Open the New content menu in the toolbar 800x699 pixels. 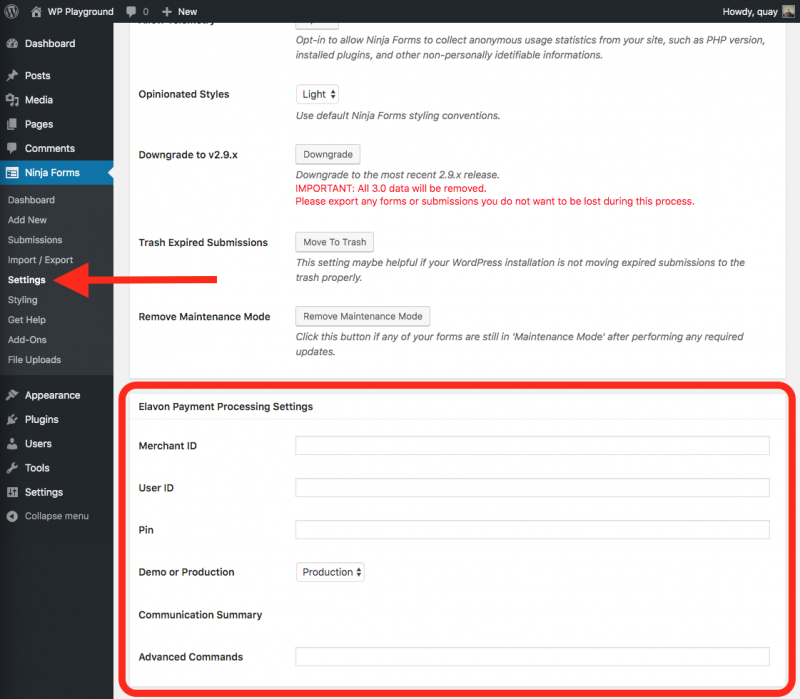[x=178, y=11]
